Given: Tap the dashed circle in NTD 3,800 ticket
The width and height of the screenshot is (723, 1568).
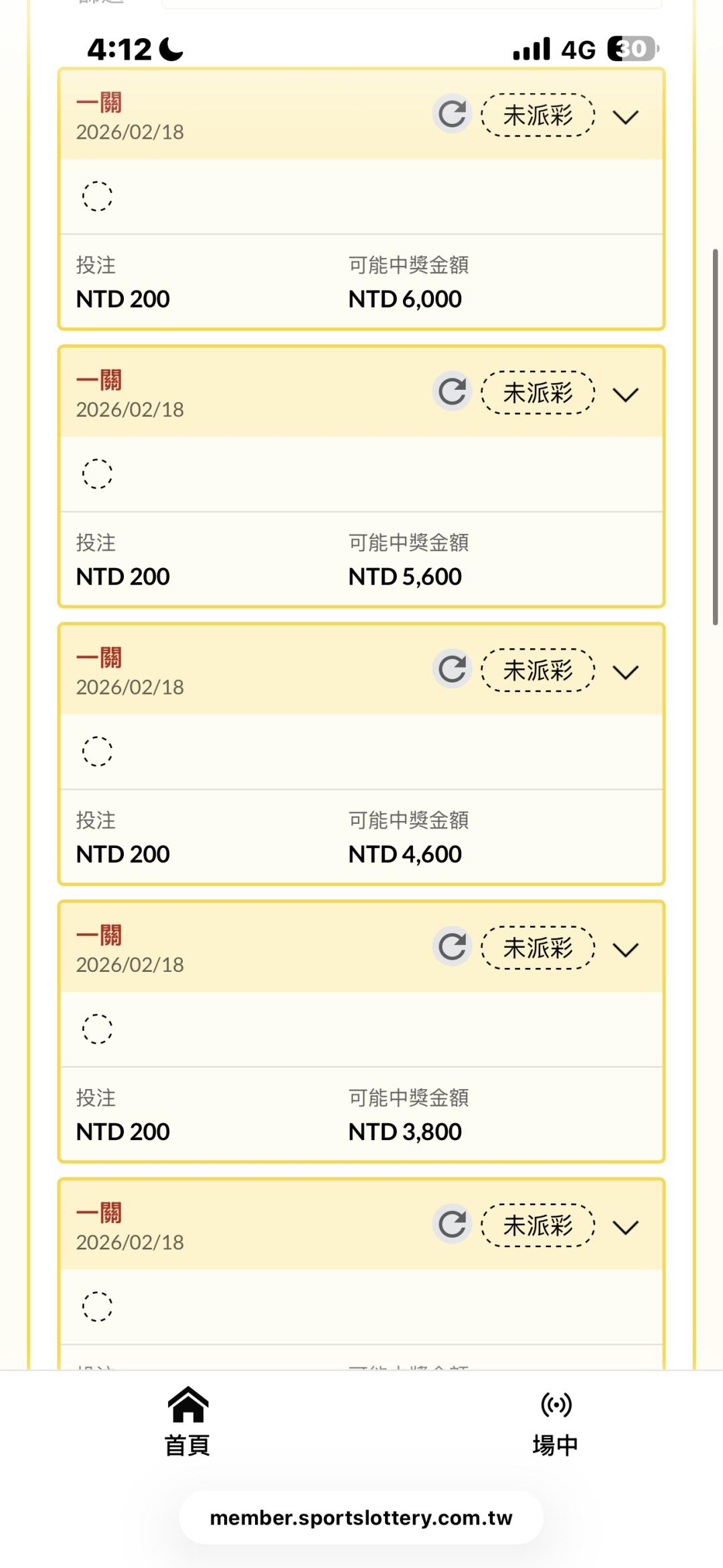Looking at the screenshot, I should (x=97, y=1029).
